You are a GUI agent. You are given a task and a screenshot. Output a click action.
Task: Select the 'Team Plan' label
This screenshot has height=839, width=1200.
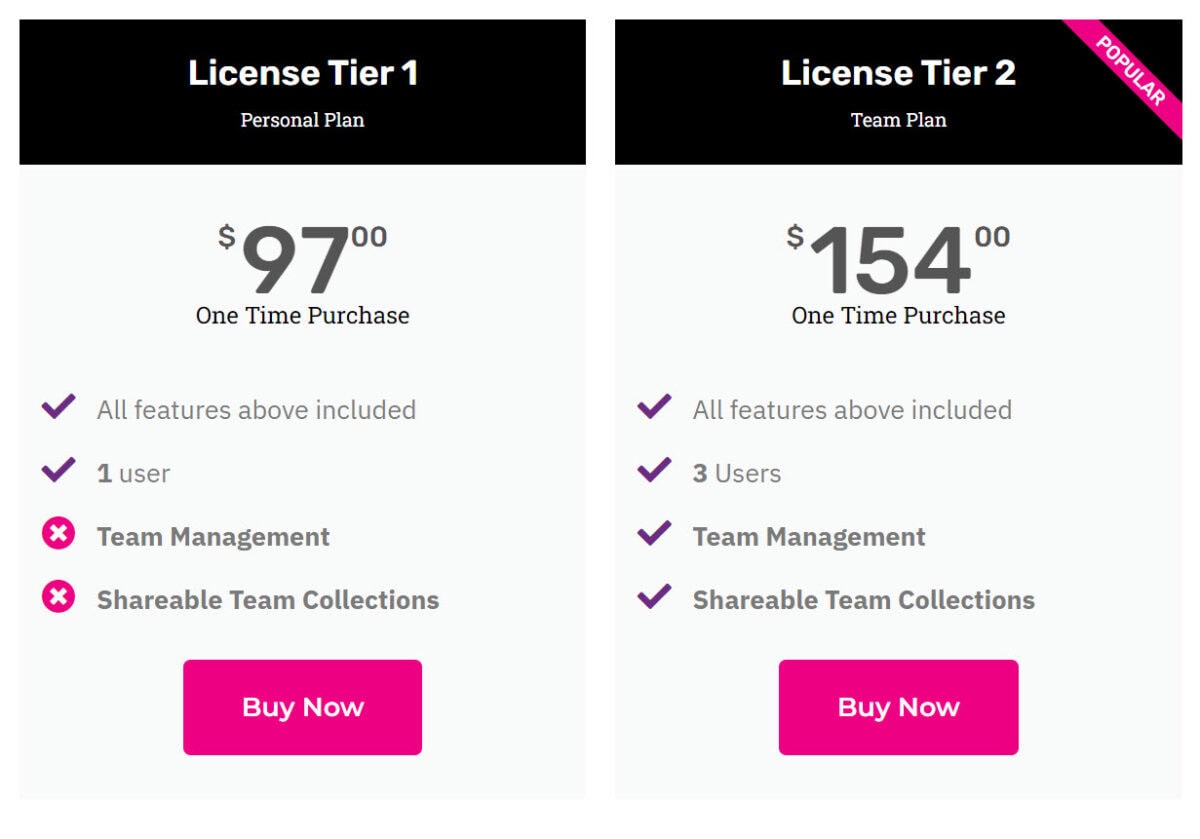click(x=898, y=120)
